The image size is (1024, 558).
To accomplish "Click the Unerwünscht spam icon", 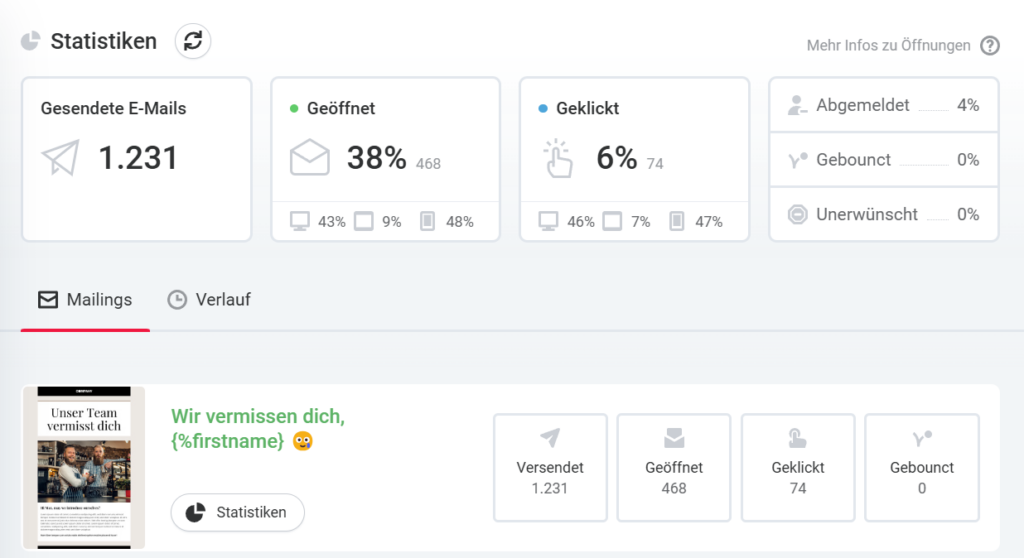I will [x=797, y=214].
